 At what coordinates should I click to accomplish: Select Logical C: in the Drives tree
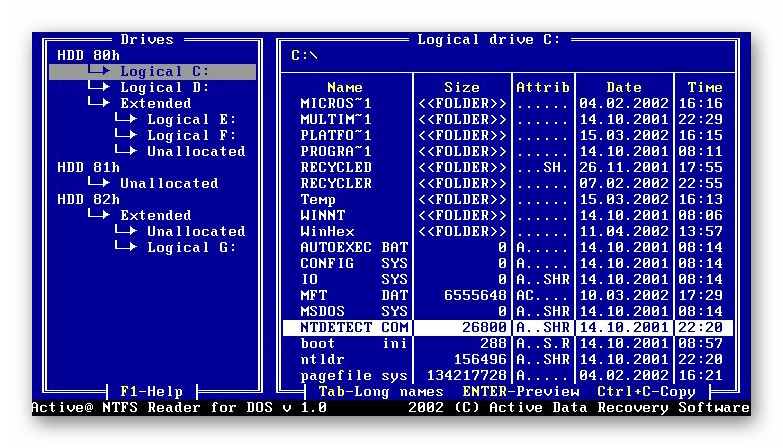[152, 71]
